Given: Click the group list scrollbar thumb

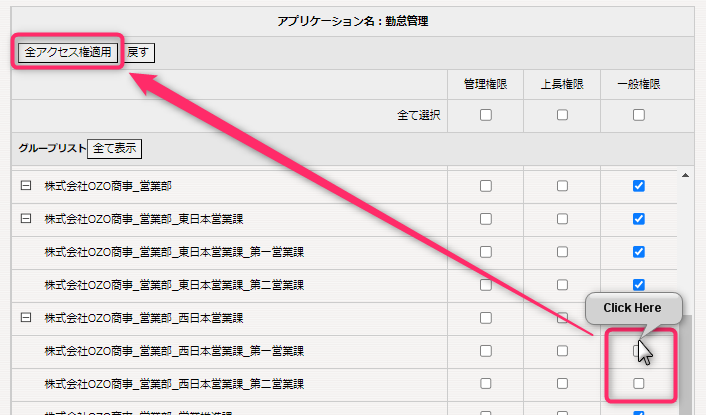Looking at the screenshot, I should coord(686,365).
